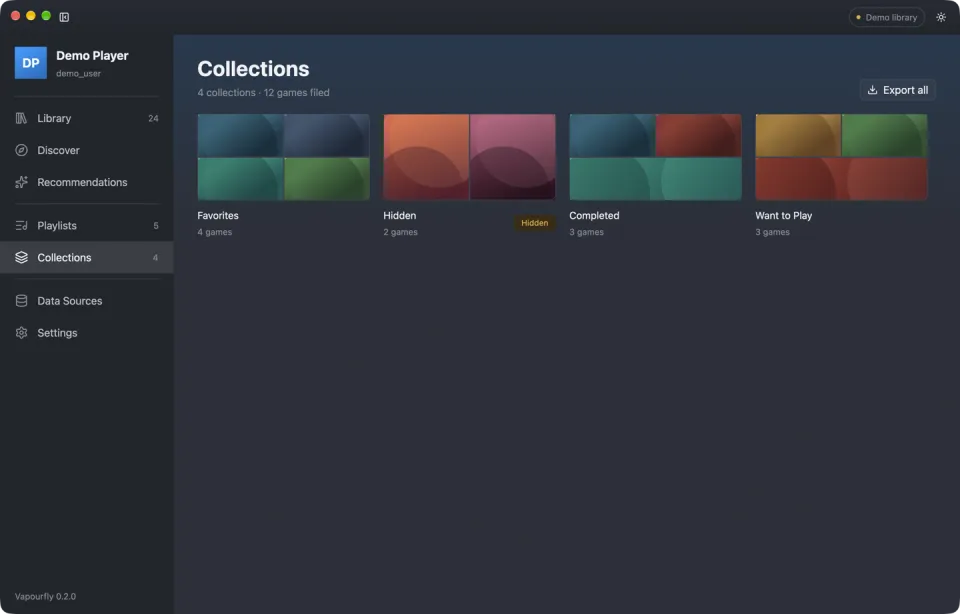The image size is (960, 614).
Task: Switch theme with the sun icon
Action: point(941,17)
